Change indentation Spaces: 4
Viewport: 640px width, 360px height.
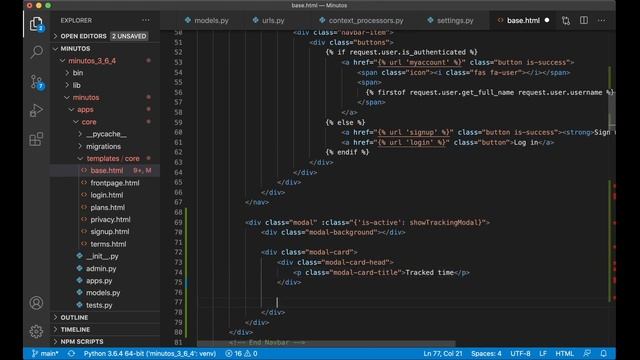coord(486,353)
